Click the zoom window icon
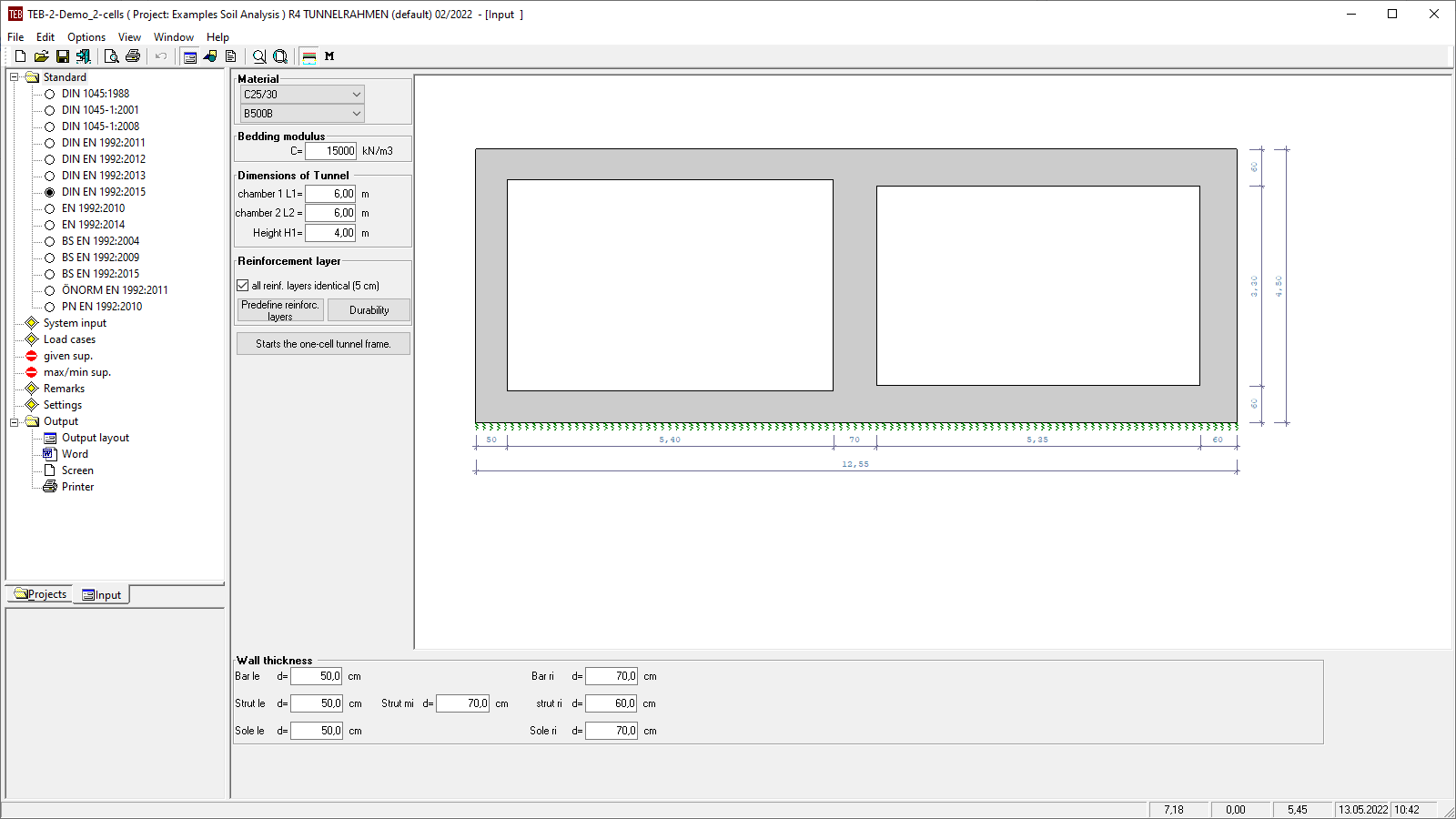1456x819 pixels. click(280, 56)
